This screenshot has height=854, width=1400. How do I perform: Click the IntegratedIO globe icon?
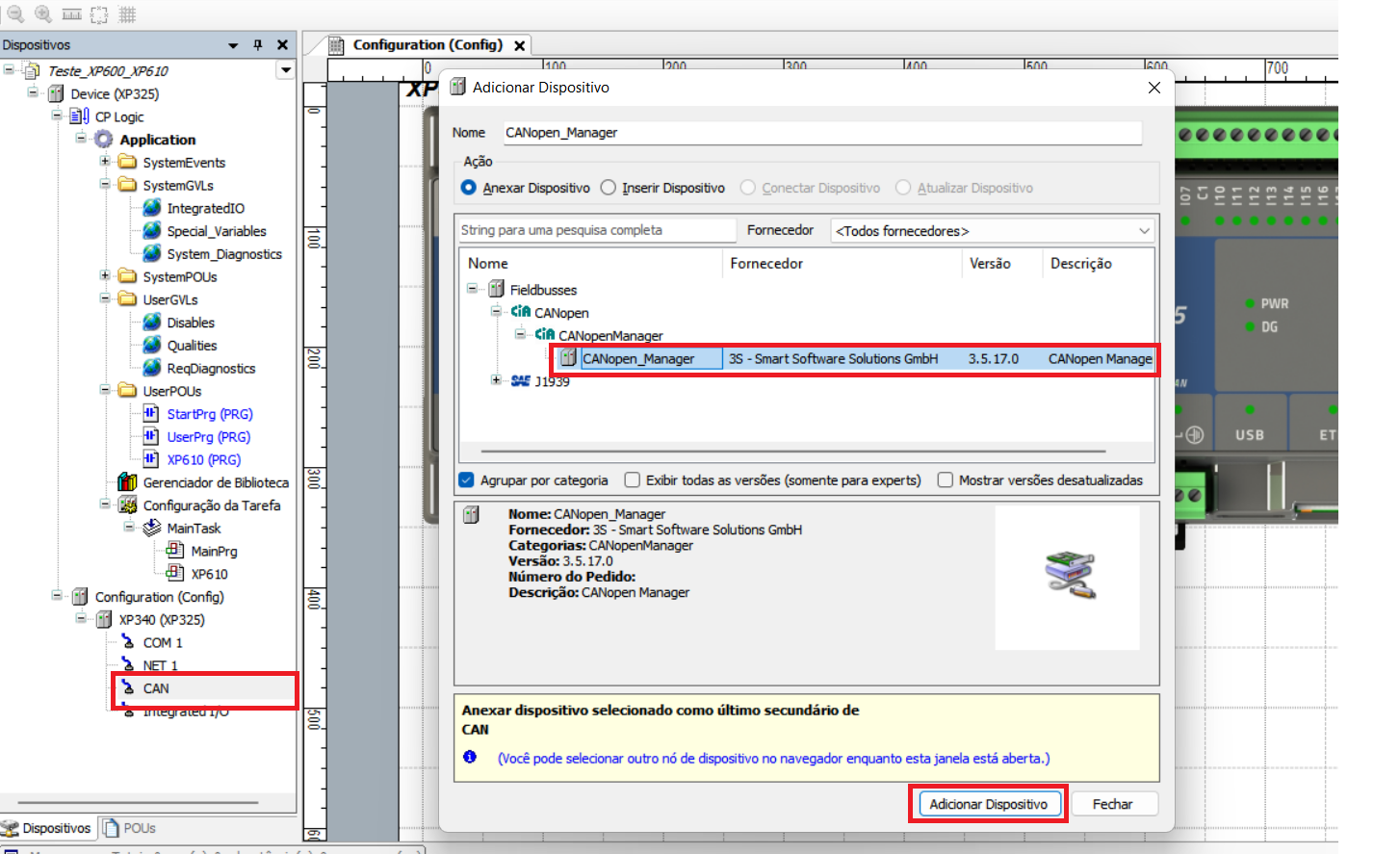[x=151, y=208]
